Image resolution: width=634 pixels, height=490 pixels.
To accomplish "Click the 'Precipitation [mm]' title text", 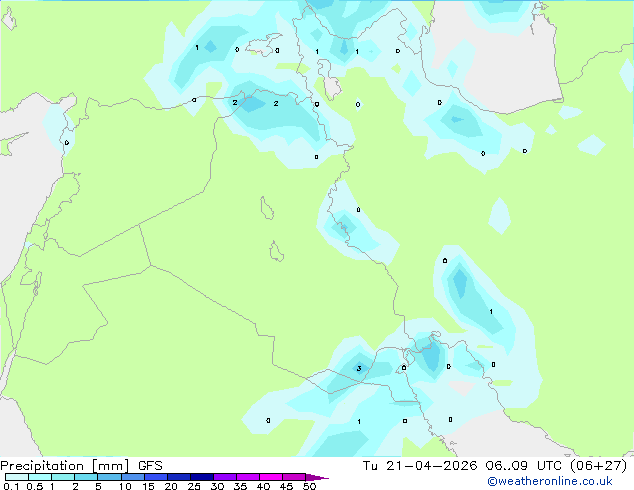I will [x=65, y=466].
